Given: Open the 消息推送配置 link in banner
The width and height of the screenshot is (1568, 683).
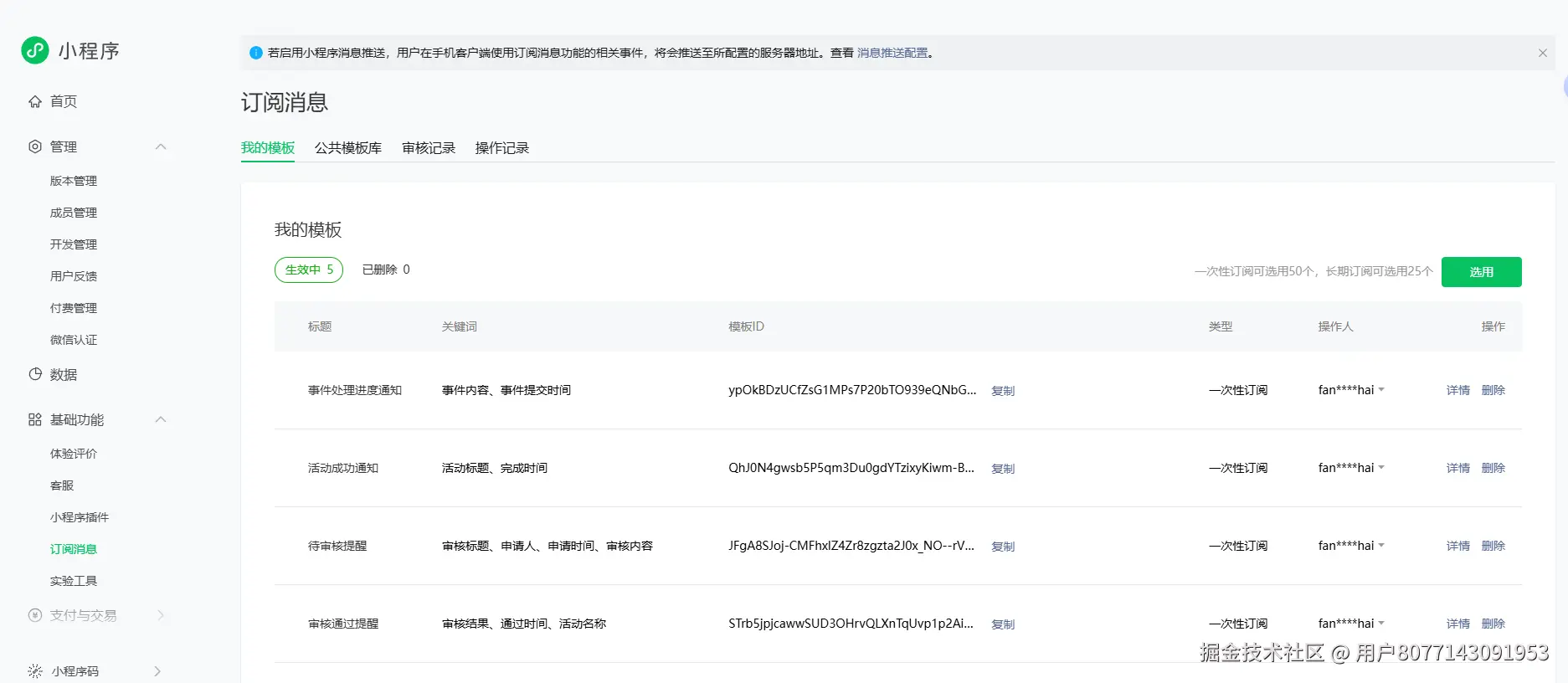Looking at the screenshot, I should point(892,53).
